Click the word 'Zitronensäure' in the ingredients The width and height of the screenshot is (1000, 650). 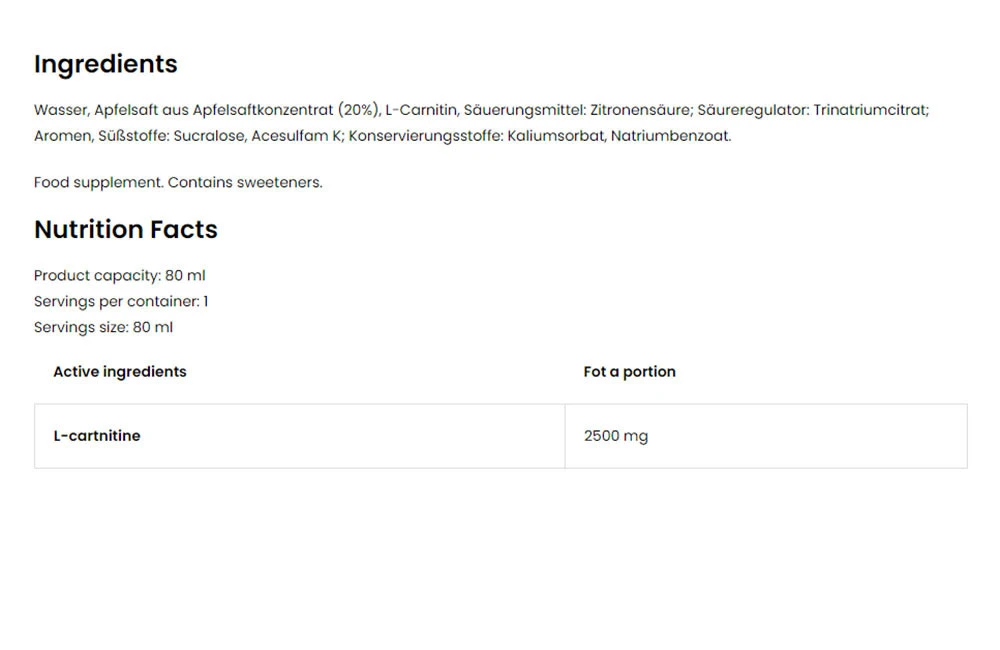(639, 110)
